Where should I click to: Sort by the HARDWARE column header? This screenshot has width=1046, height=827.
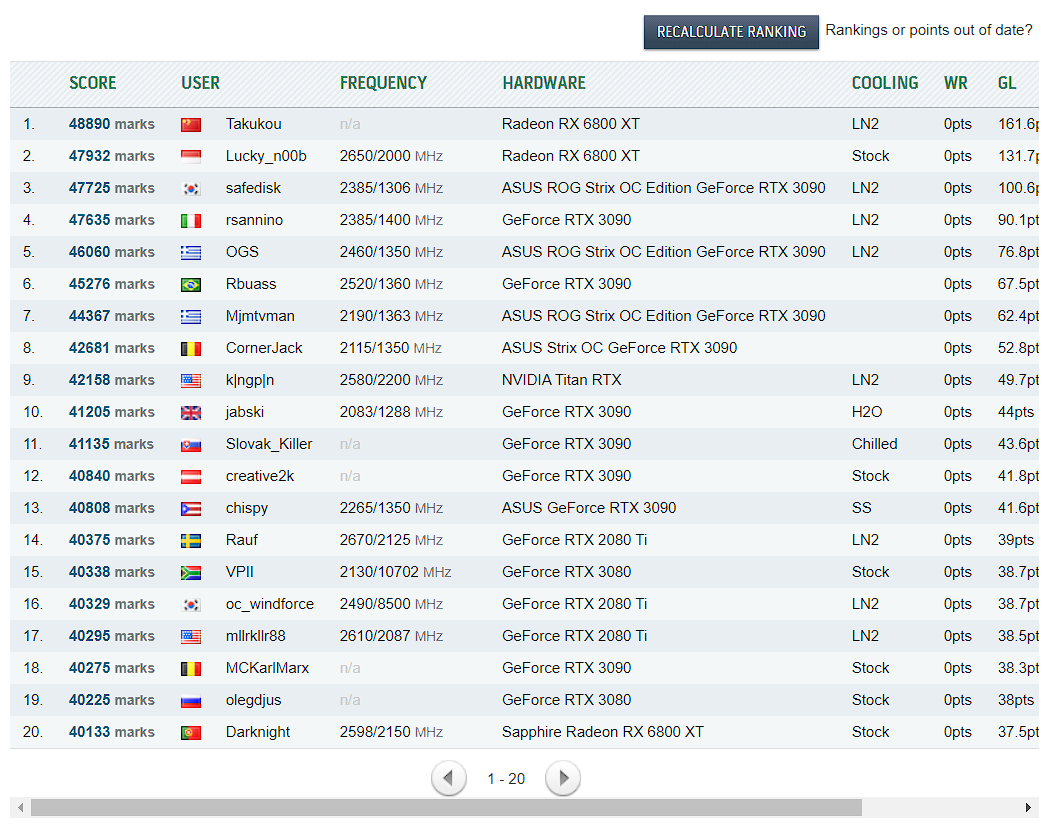[544, 83]
